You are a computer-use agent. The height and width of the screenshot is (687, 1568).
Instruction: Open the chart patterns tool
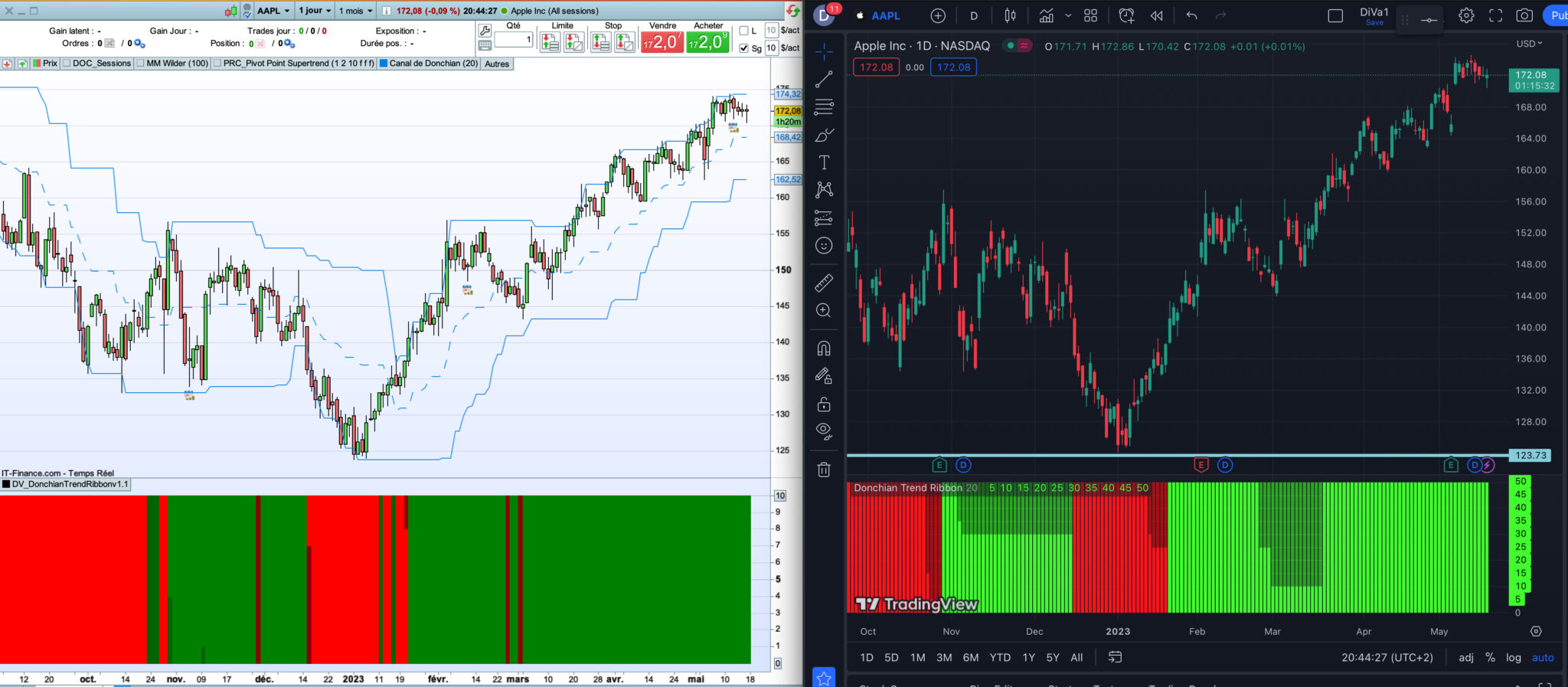[x=824, y=190]
